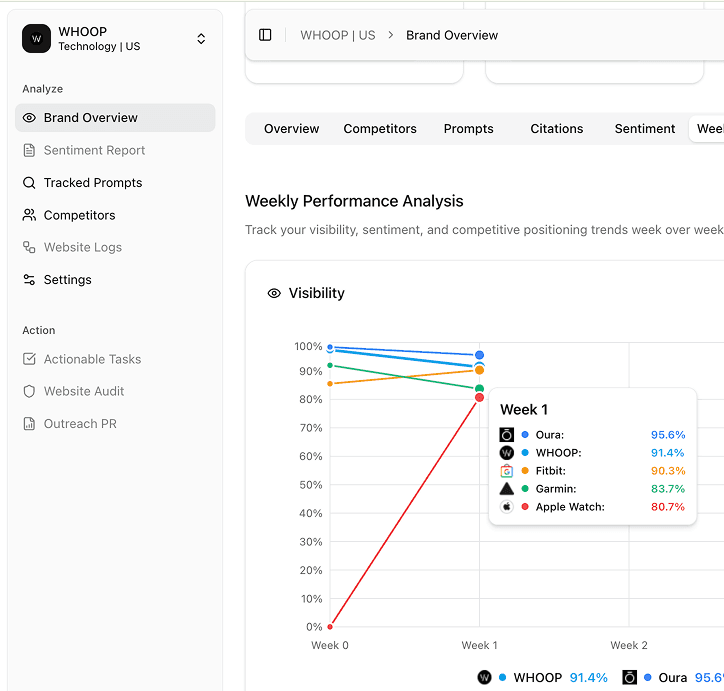Click the report icon beside Outreach PR
This screenshot has height=691, width=724.
click(29, 424)
